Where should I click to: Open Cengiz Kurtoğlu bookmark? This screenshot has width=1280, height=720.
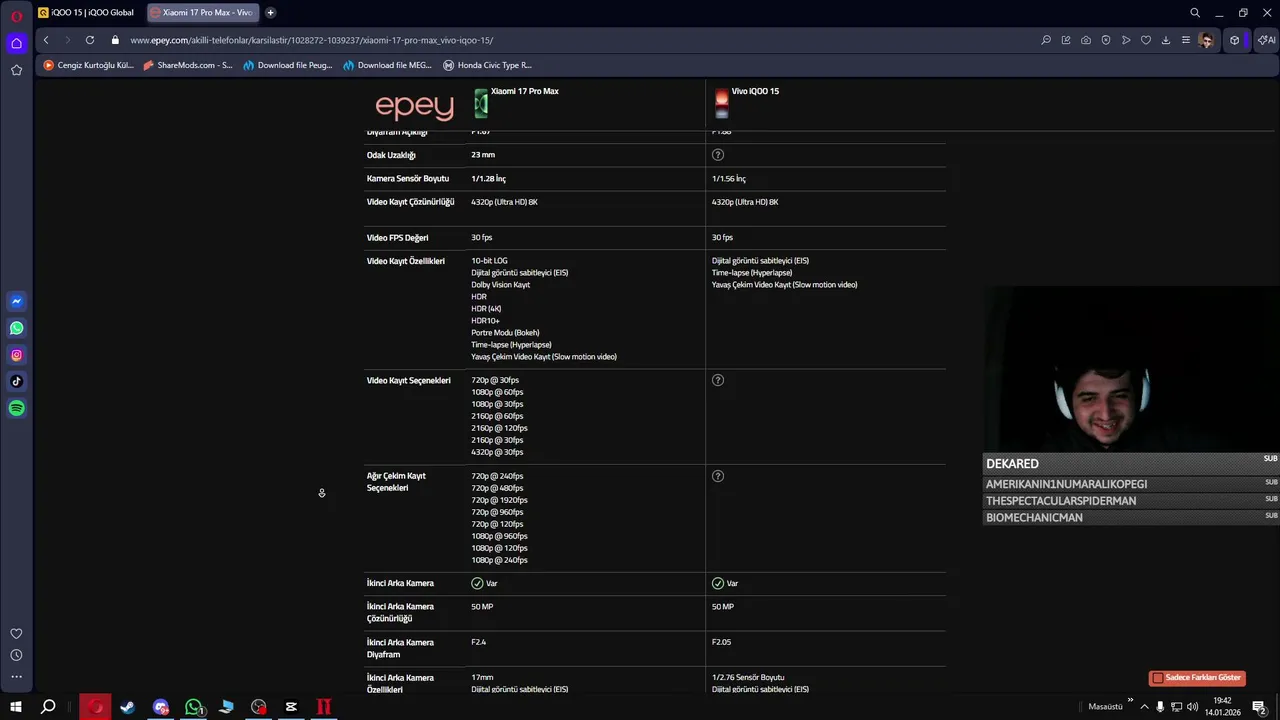88,65
